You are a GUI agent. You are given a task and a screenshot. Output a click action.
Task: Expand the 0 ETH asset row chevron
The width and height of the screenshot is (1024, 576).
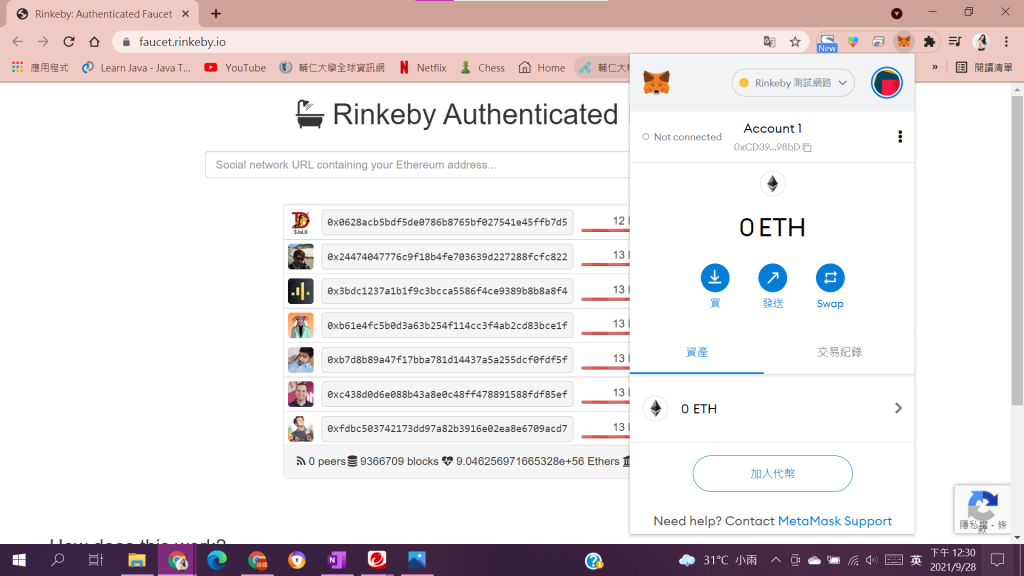tap(898, 408)
